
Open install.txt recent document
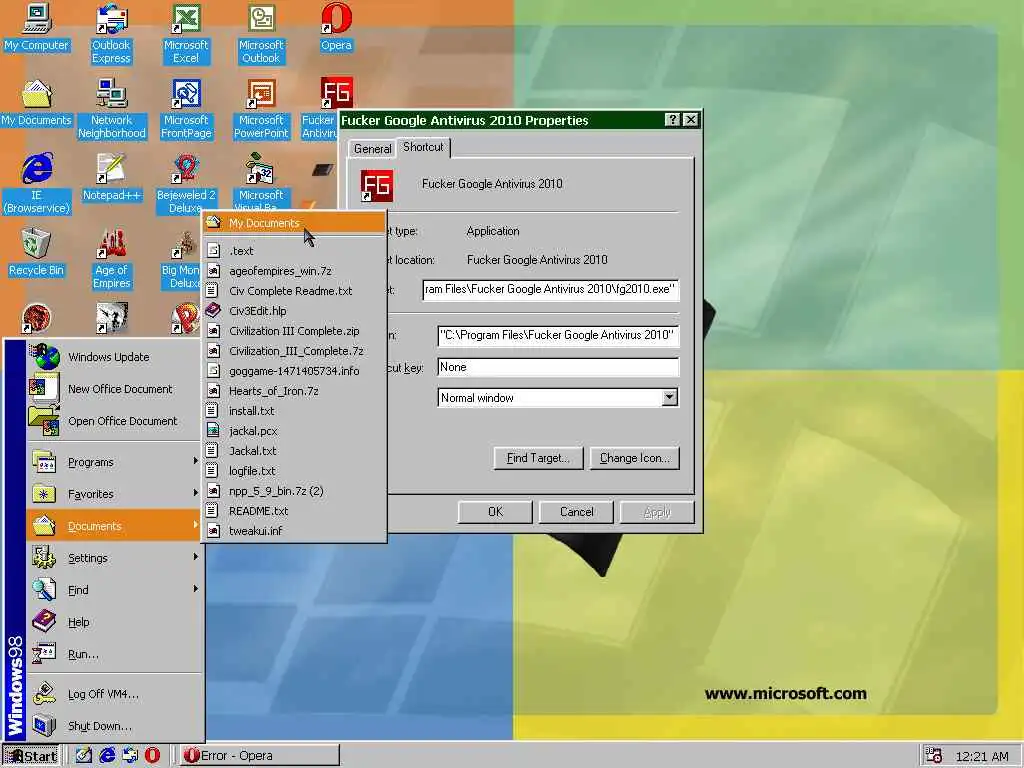click(294, 411)
